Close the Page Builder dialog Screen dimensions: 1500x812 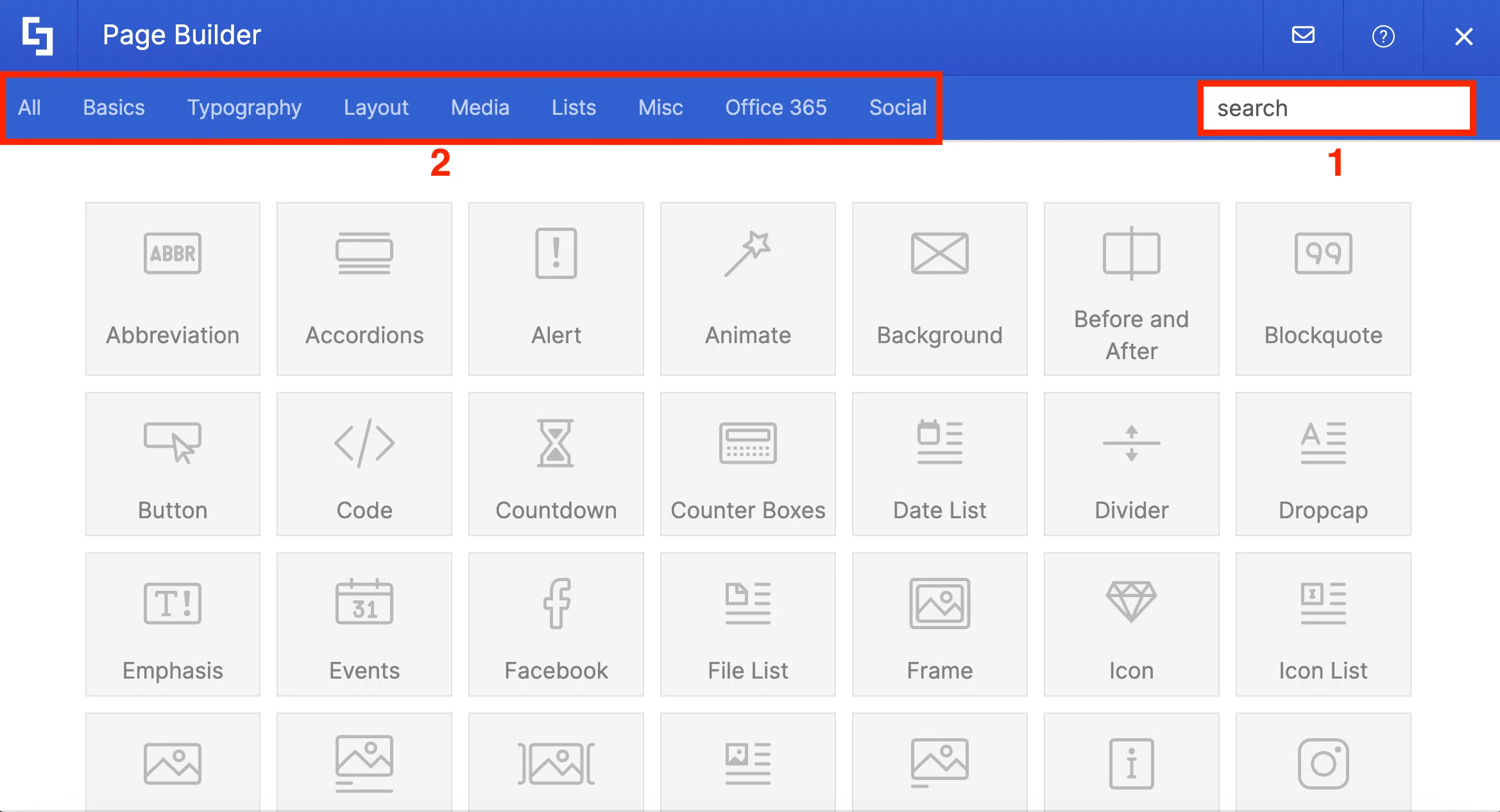1463,37
